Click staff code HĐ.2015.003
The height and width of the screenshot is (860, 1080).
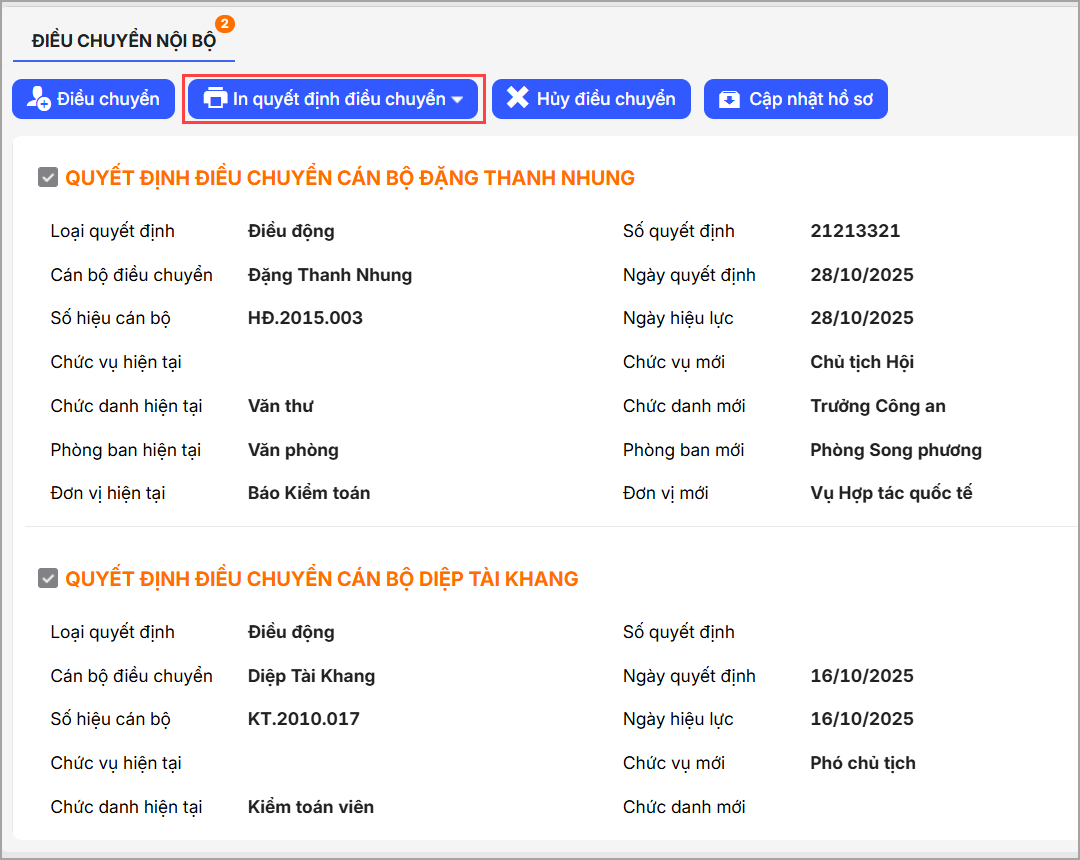point(305,318)
